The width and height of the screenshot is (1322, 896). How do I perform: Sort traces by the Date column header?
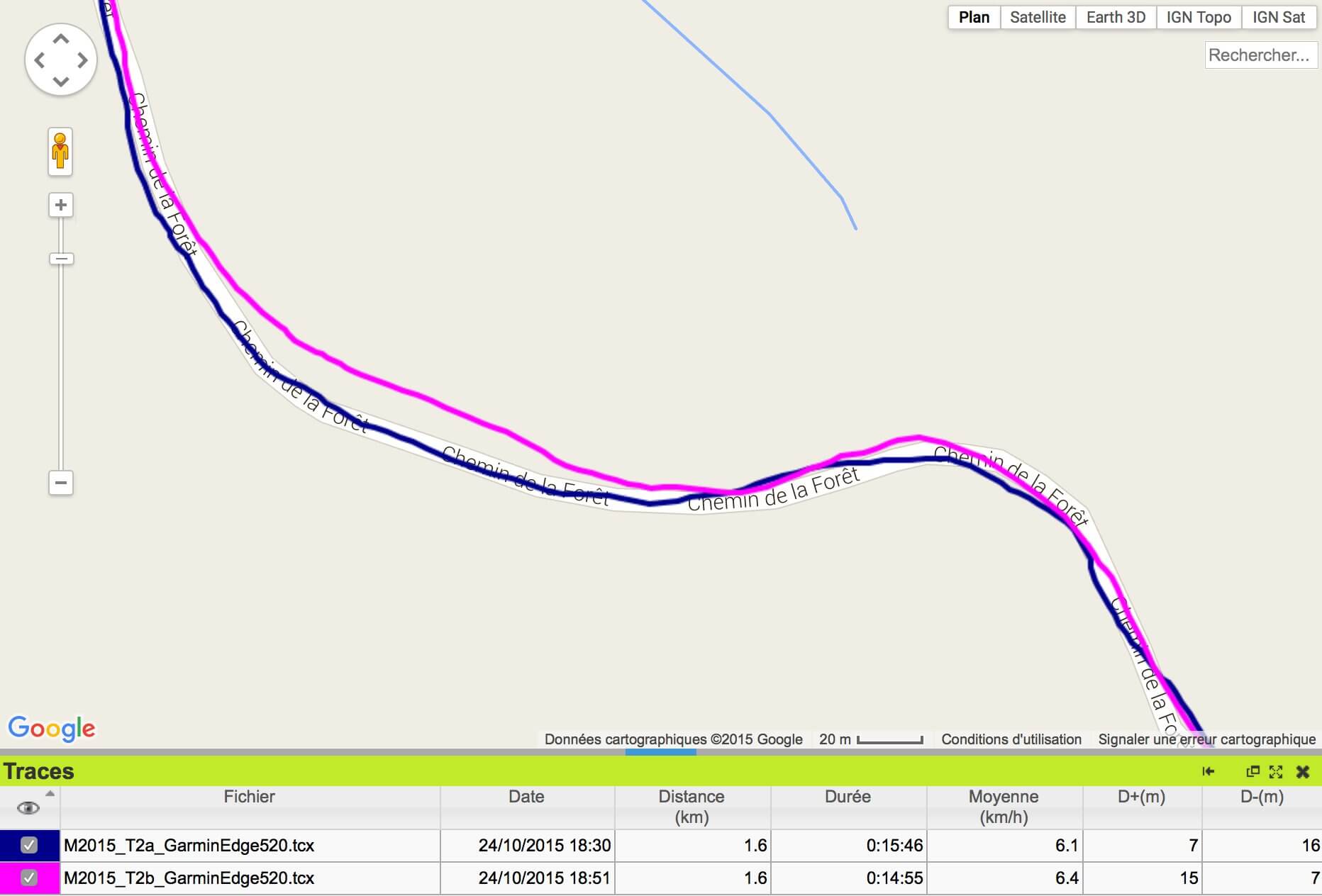[526, 797]
